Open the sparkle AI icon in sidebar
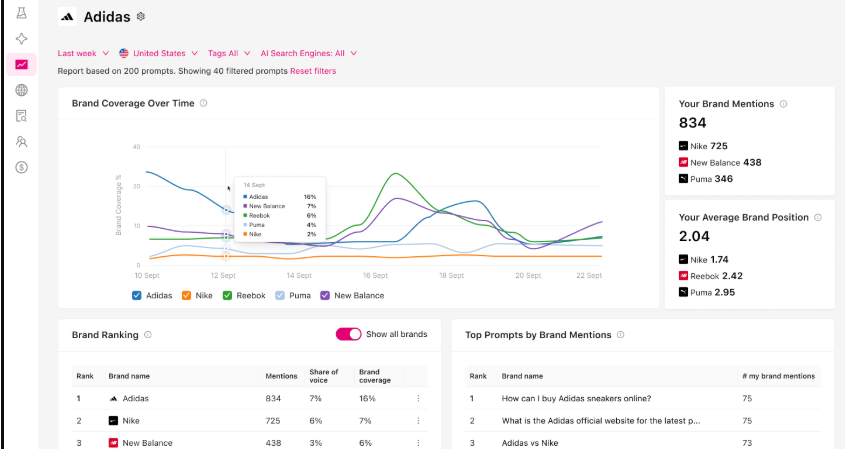 (x=21, y=39)
